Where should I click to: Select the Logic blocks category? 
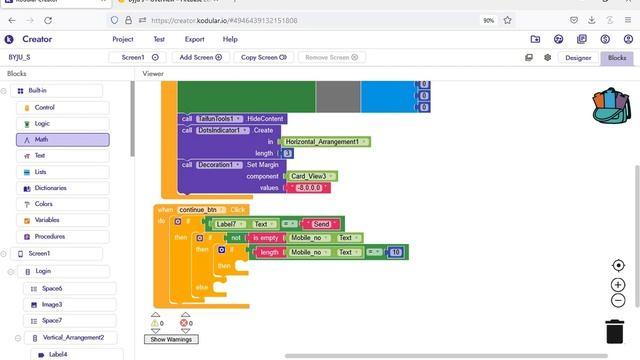[62, 123]
